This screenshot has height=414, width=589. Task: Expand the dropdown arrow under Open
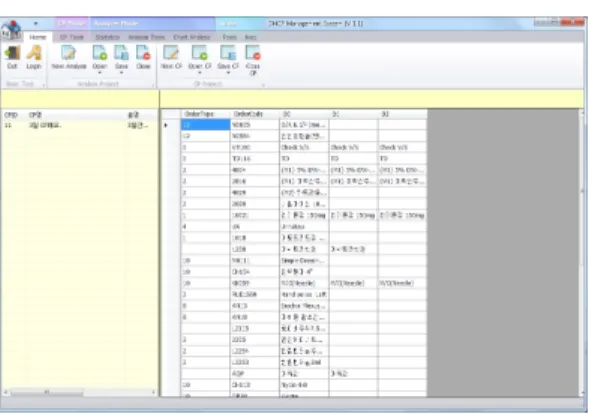pos(100,73)
